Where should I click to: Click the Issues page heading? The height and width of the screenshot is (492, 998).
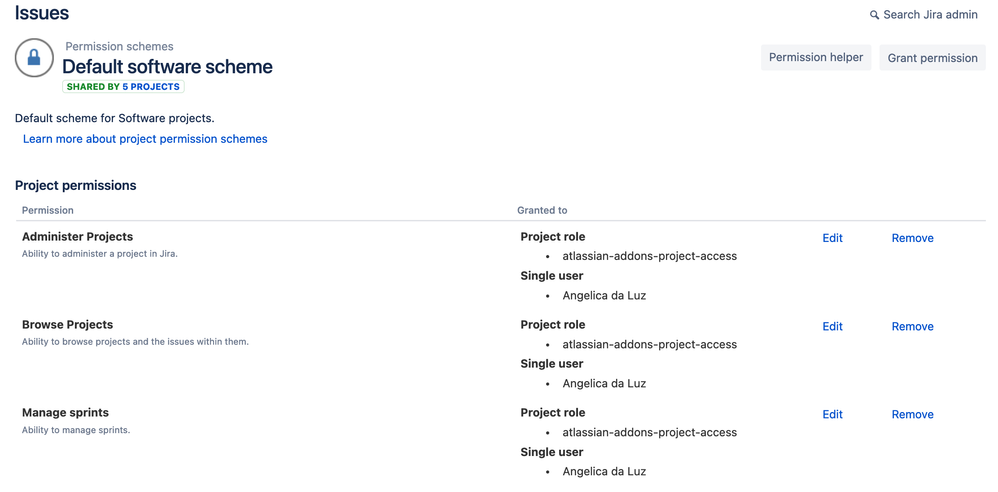pos(42,13)
